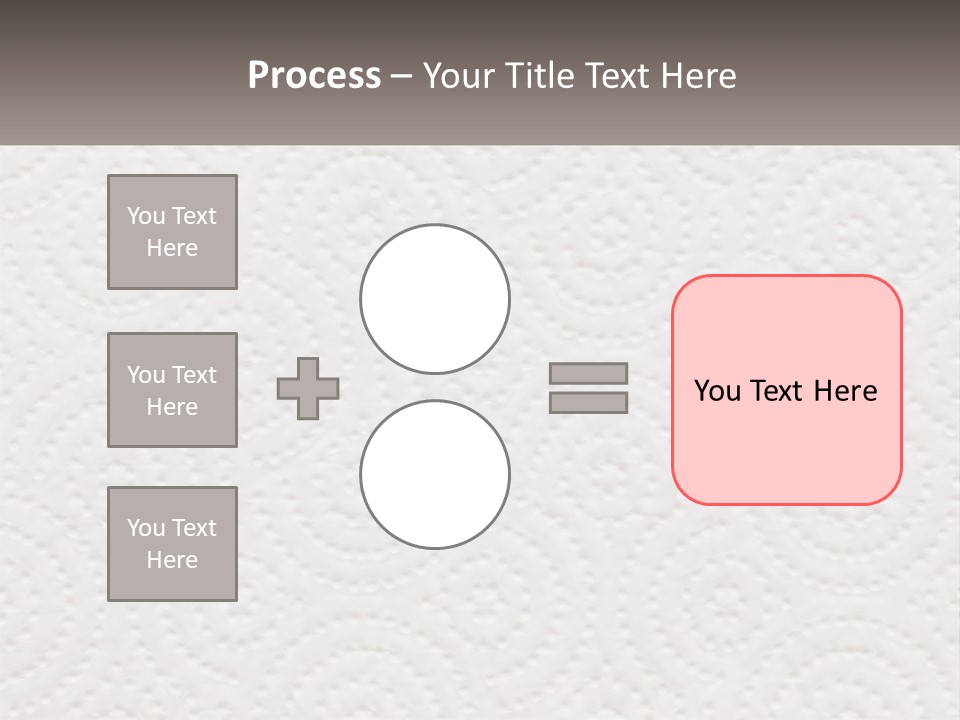The width and height of the screenshot is (960, 720).
Task: Click the 'You Text Here' label in the pink box
Action: [x=786, y=390]
